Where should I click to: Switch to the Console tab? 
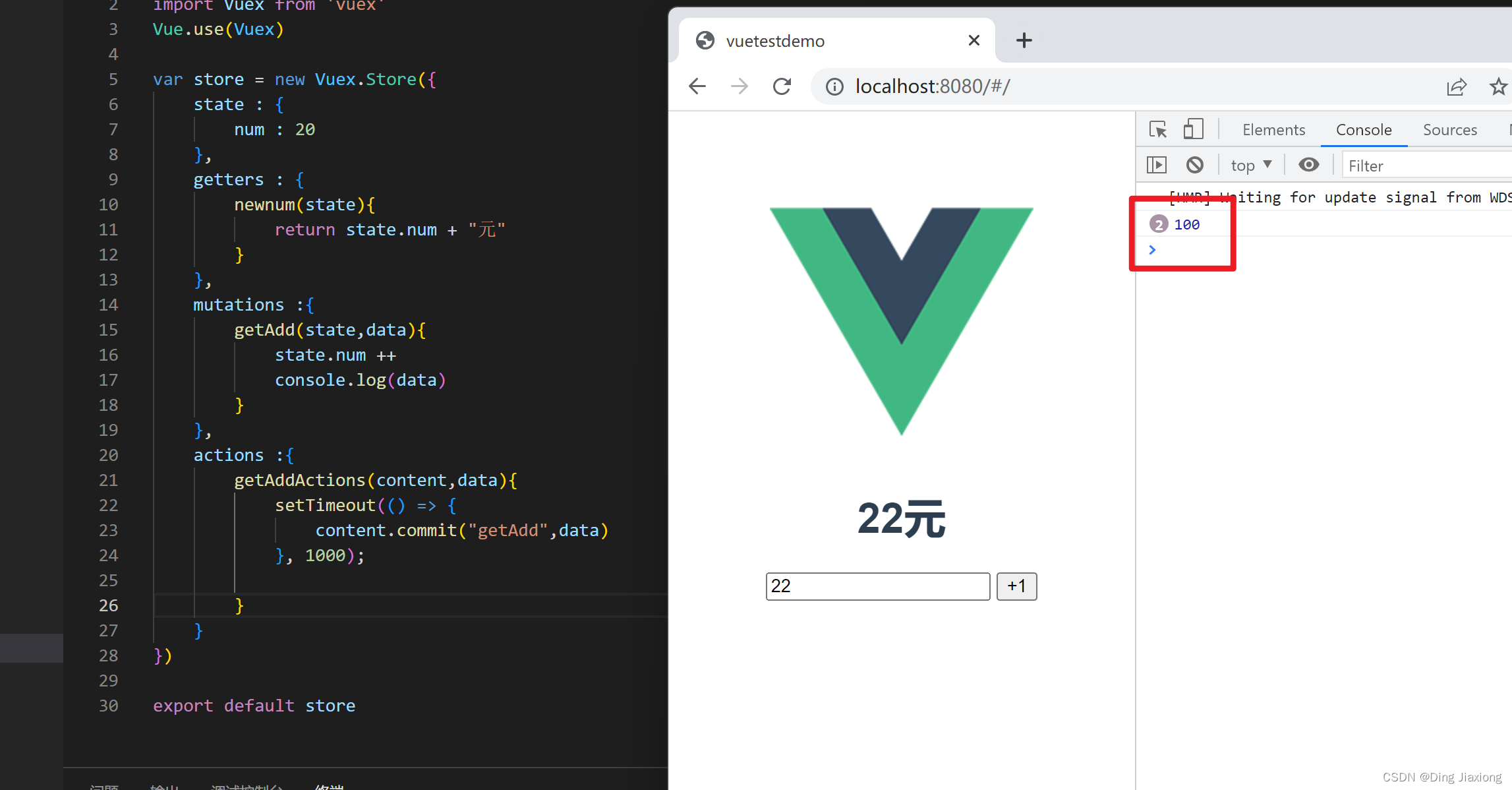coord(1364,130)
